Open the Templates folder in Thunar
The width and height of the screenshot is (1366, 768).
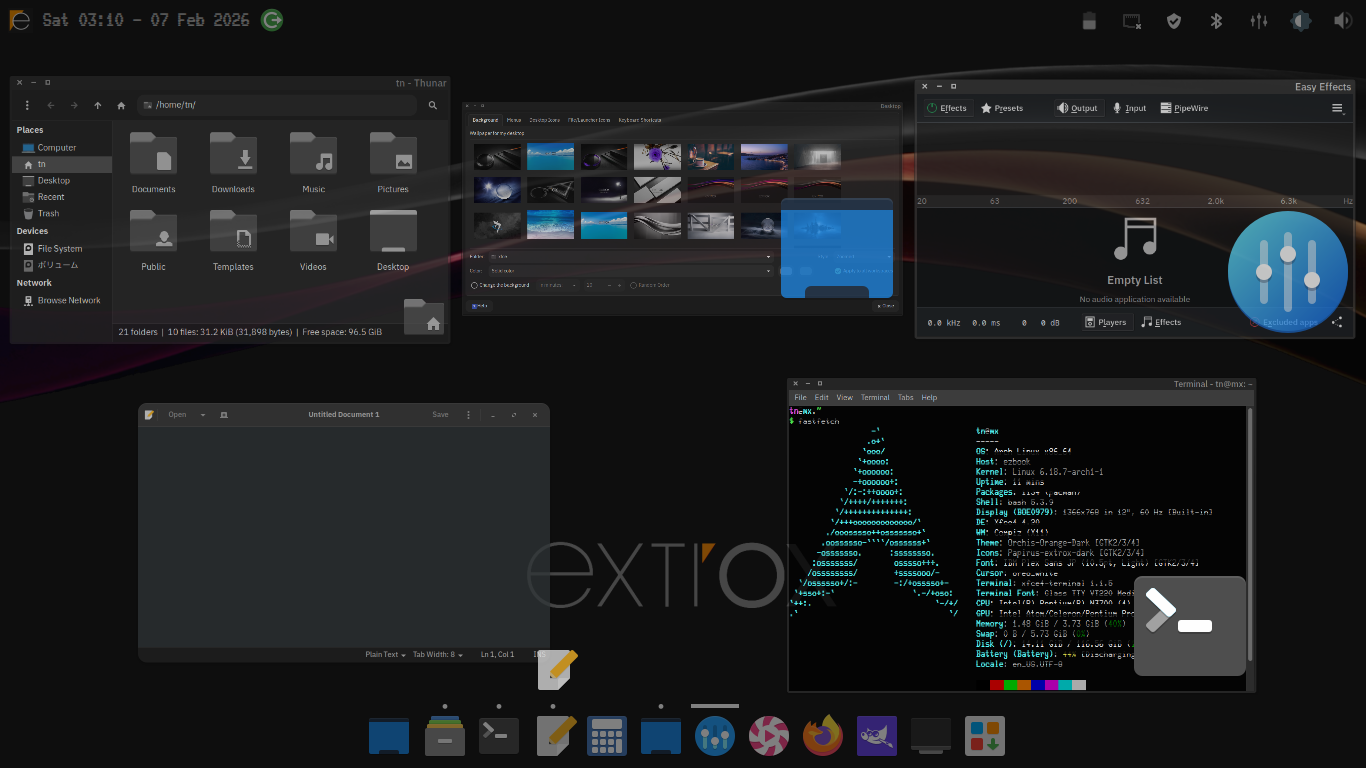233,242
